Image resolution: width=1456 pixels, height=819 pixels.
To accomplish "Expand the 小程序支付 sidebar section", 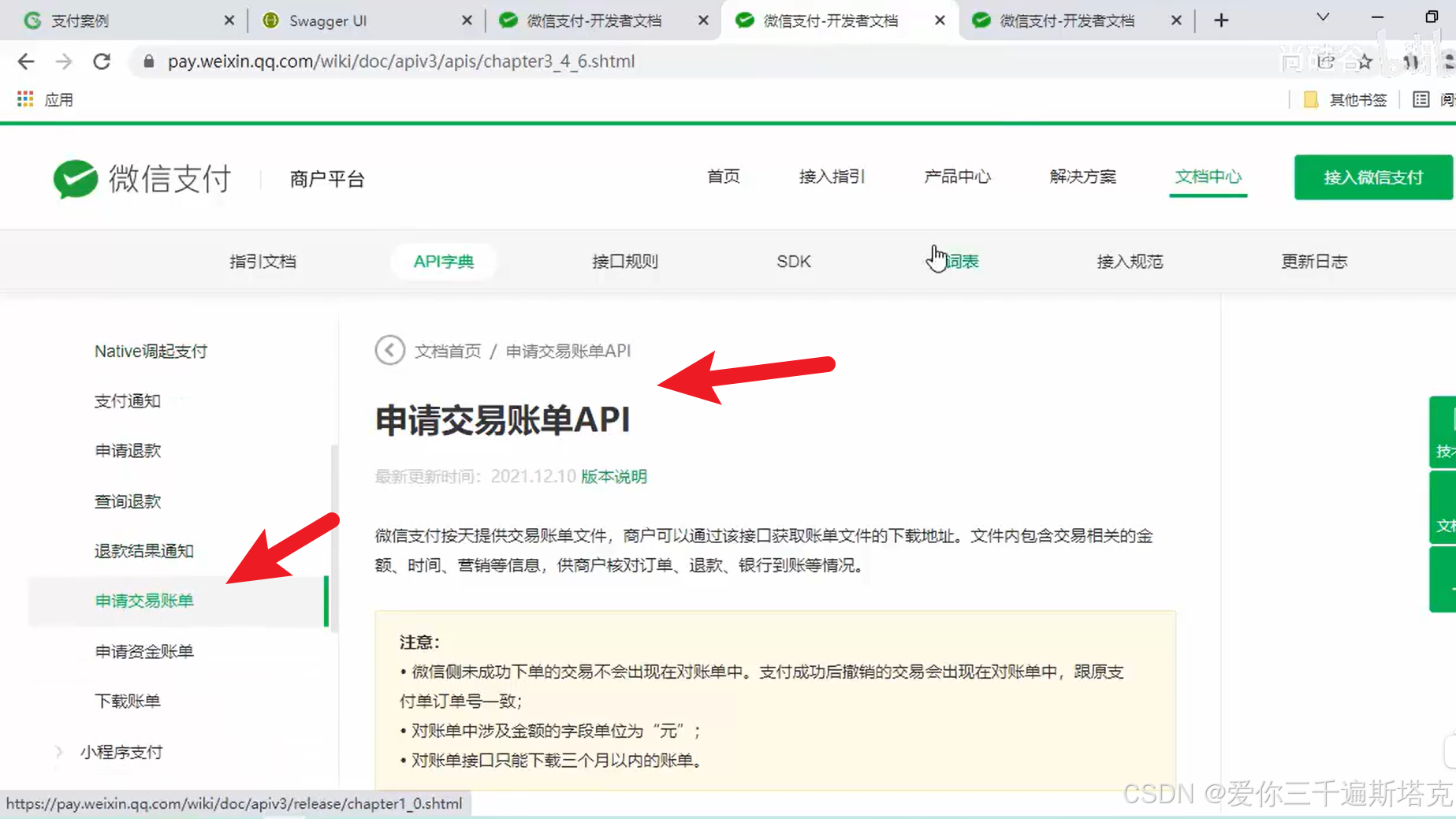I will click(x=121, y=752).
